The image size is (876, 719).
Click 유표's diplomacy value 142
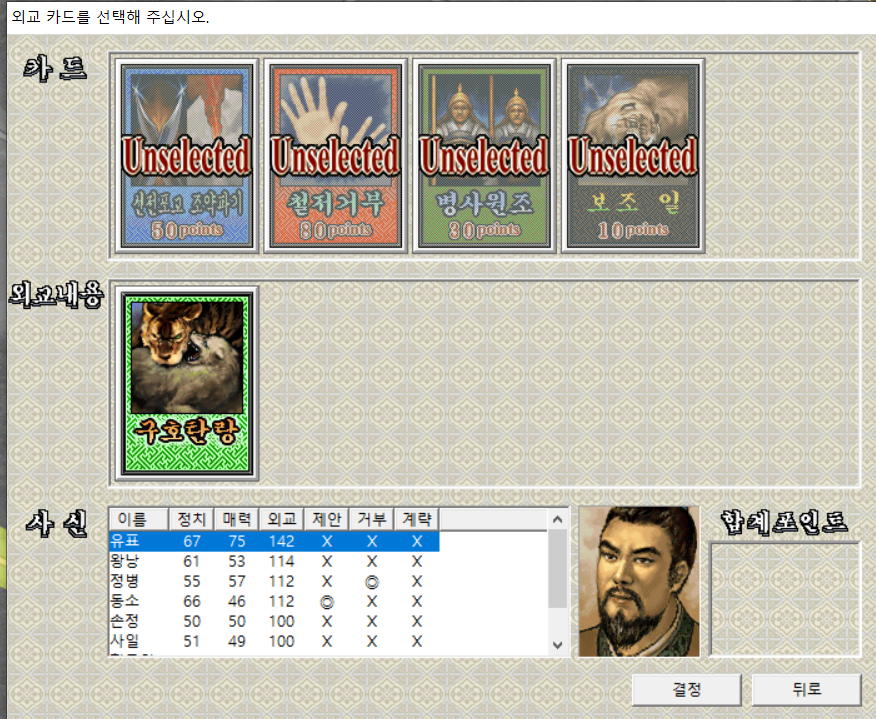pyautogui.click(x=282, y=541)
